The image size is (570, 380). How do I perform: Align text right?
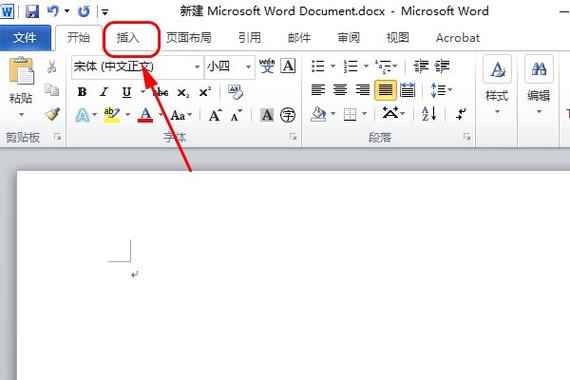click(362, 89)
